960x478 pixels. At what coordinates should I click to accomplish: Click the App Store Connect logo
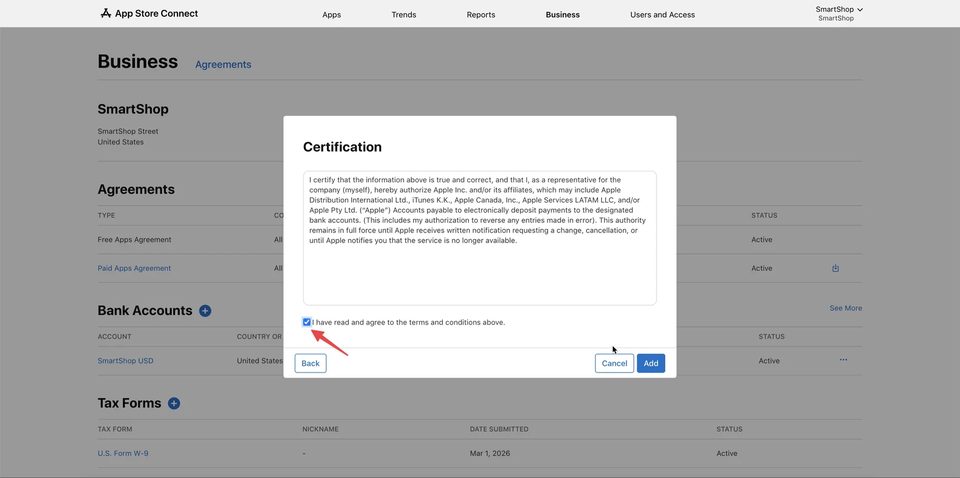click(149, 13)
